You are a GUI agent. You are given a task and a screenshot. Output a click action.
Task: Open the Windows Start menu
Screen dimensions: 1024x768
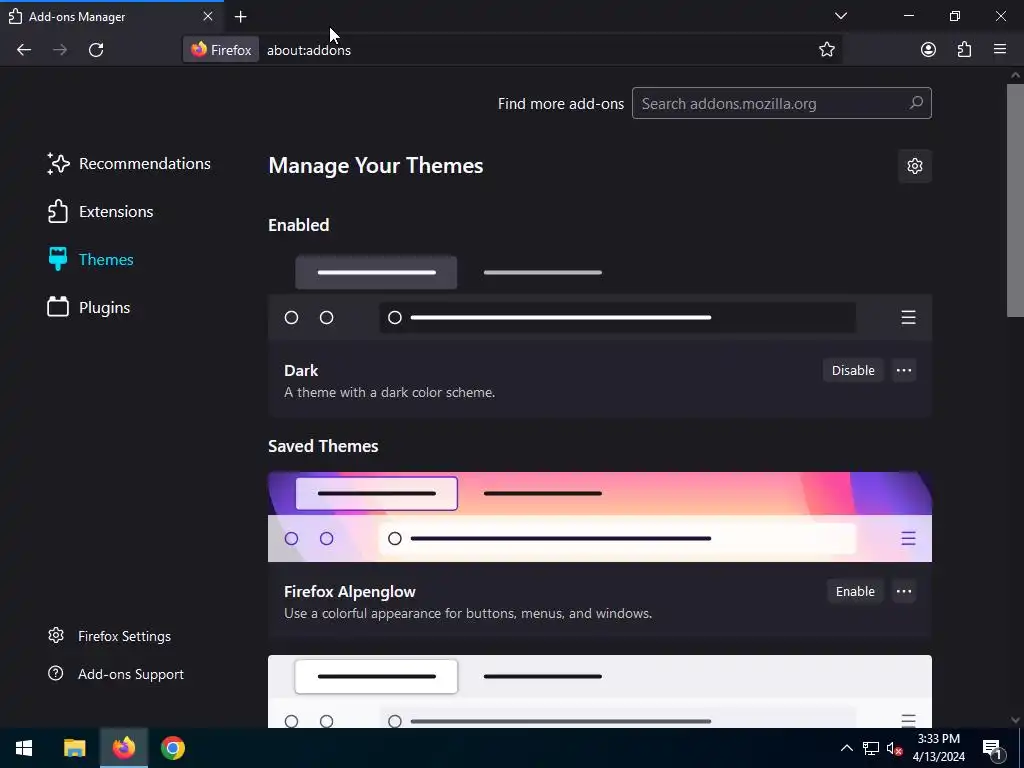click(24, 748)
